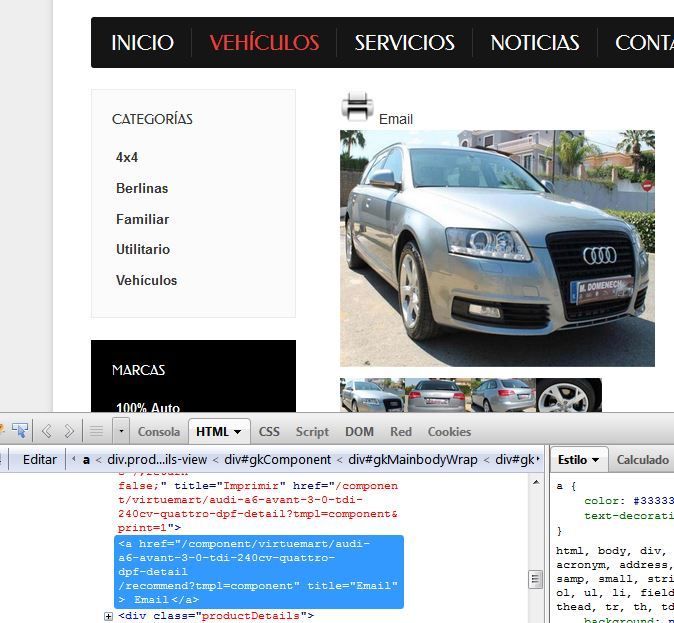The image size is (674, 623).
Task: Toggle the Firebug command line lines icon
Action: point(96,431)
